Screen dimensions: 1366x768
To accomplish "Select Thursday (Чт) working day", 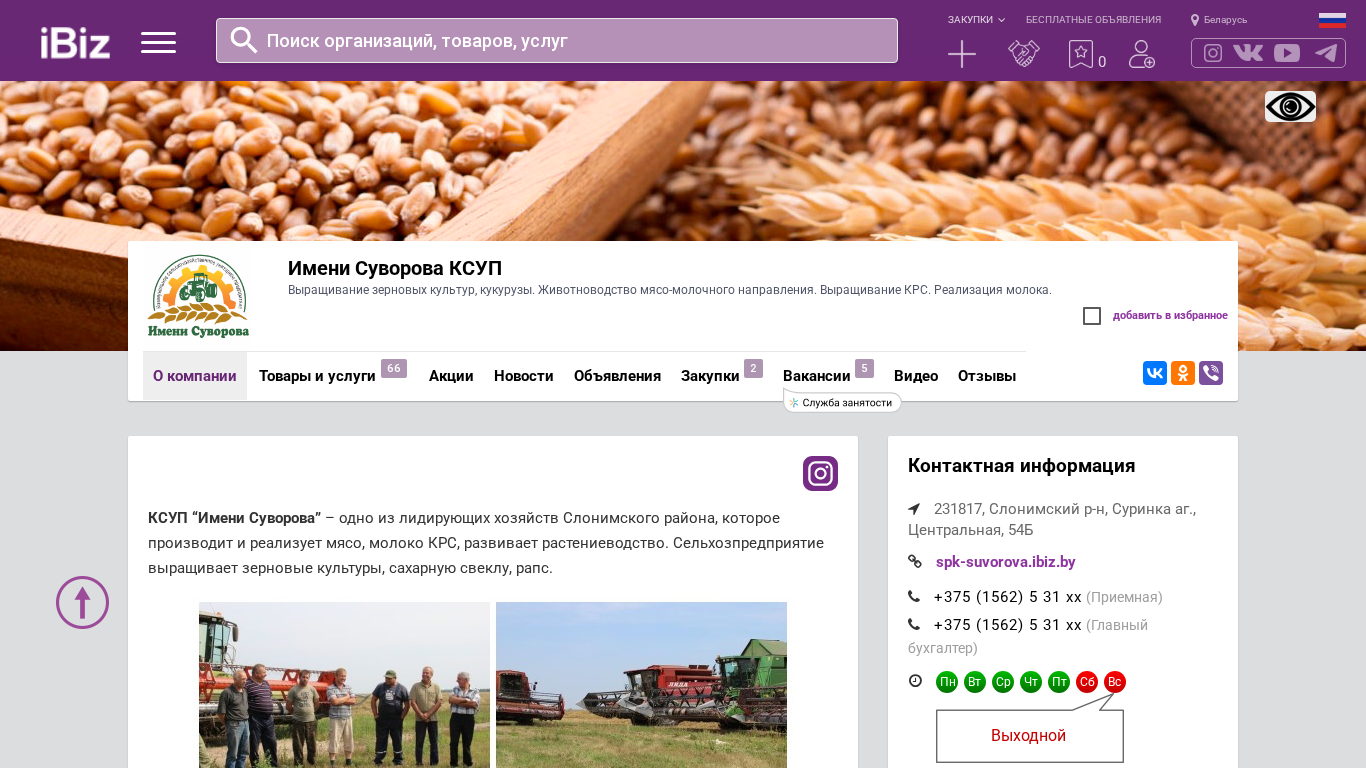I will coord(1031,682).
